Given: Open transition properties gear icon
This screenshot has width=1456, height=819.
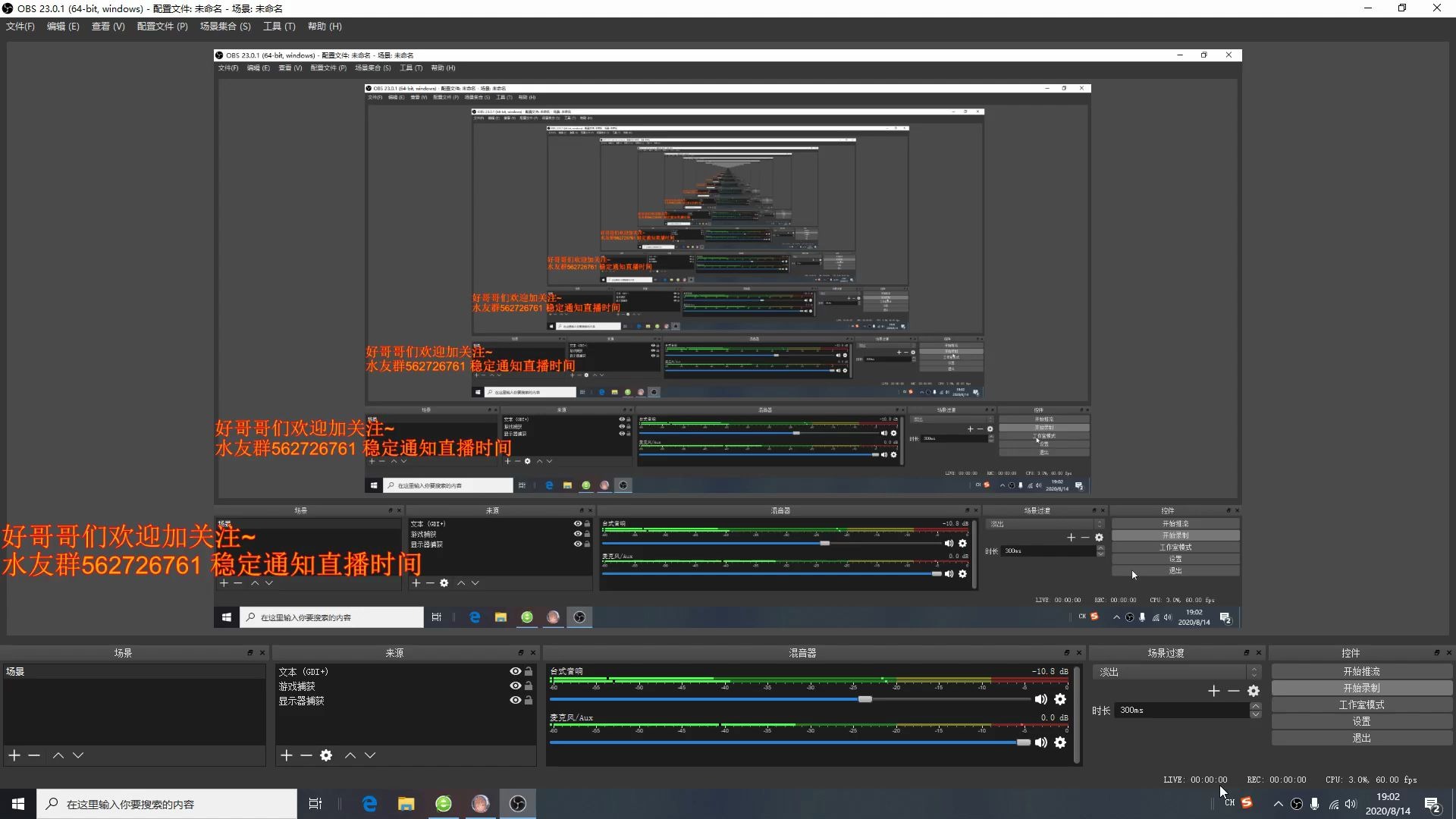Looking at the screenshot, I should tap(1254, 691).
